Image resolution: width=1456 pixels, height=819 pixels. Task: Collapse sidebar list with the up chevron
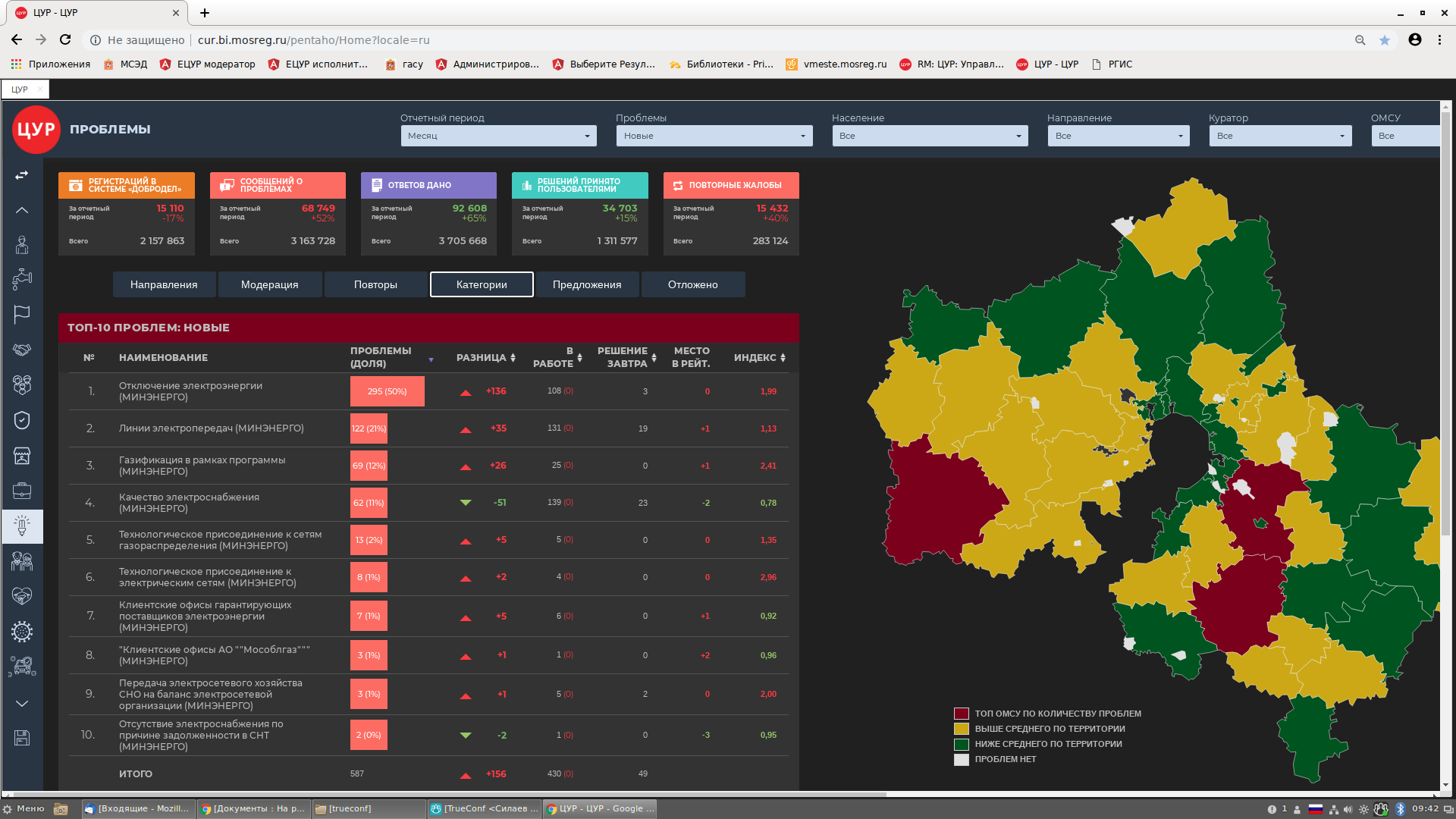(22, 210)
